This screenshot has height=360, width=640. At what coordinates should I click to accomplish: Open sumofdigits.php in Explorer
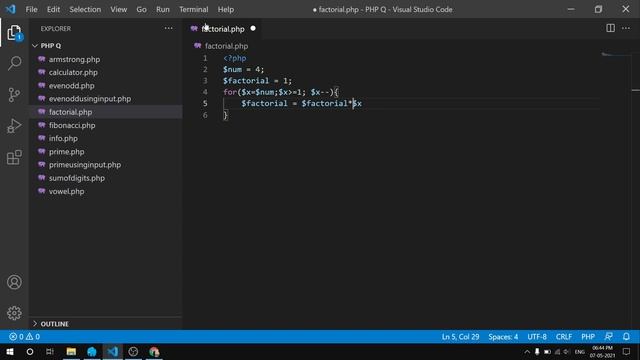click(x=77, y=178)
